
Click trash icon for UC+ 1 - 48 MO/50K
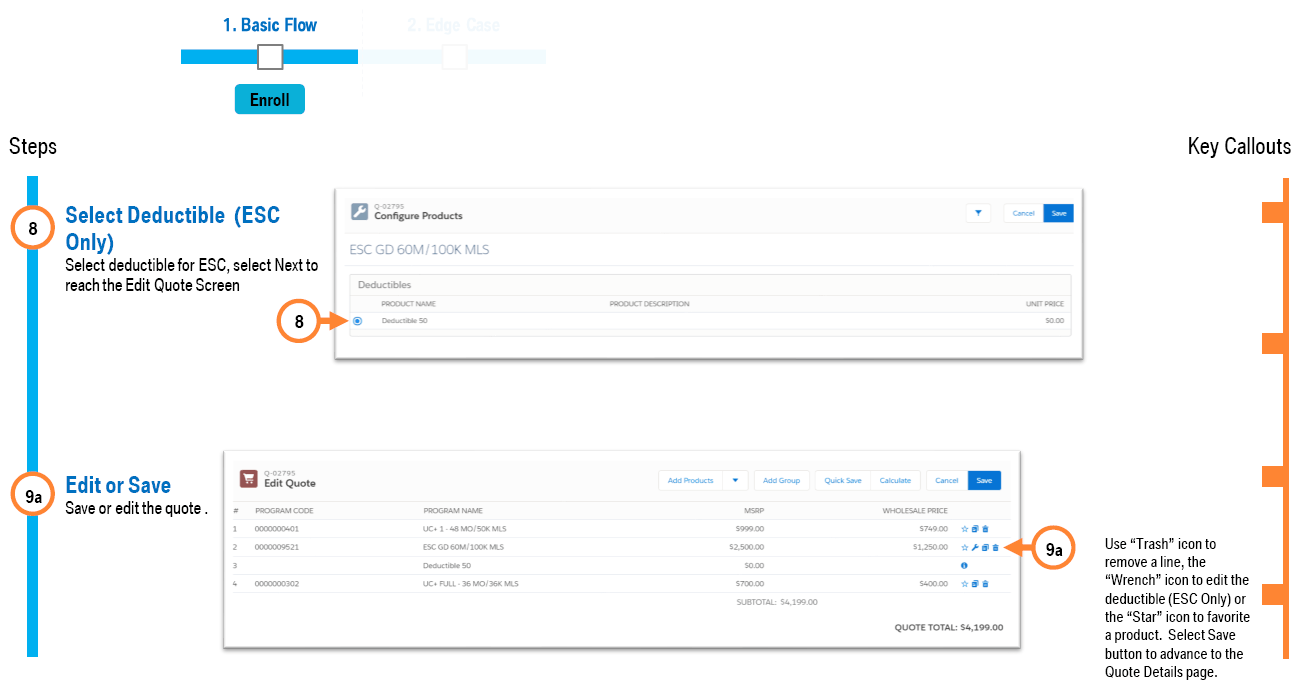tap(985, 529)
